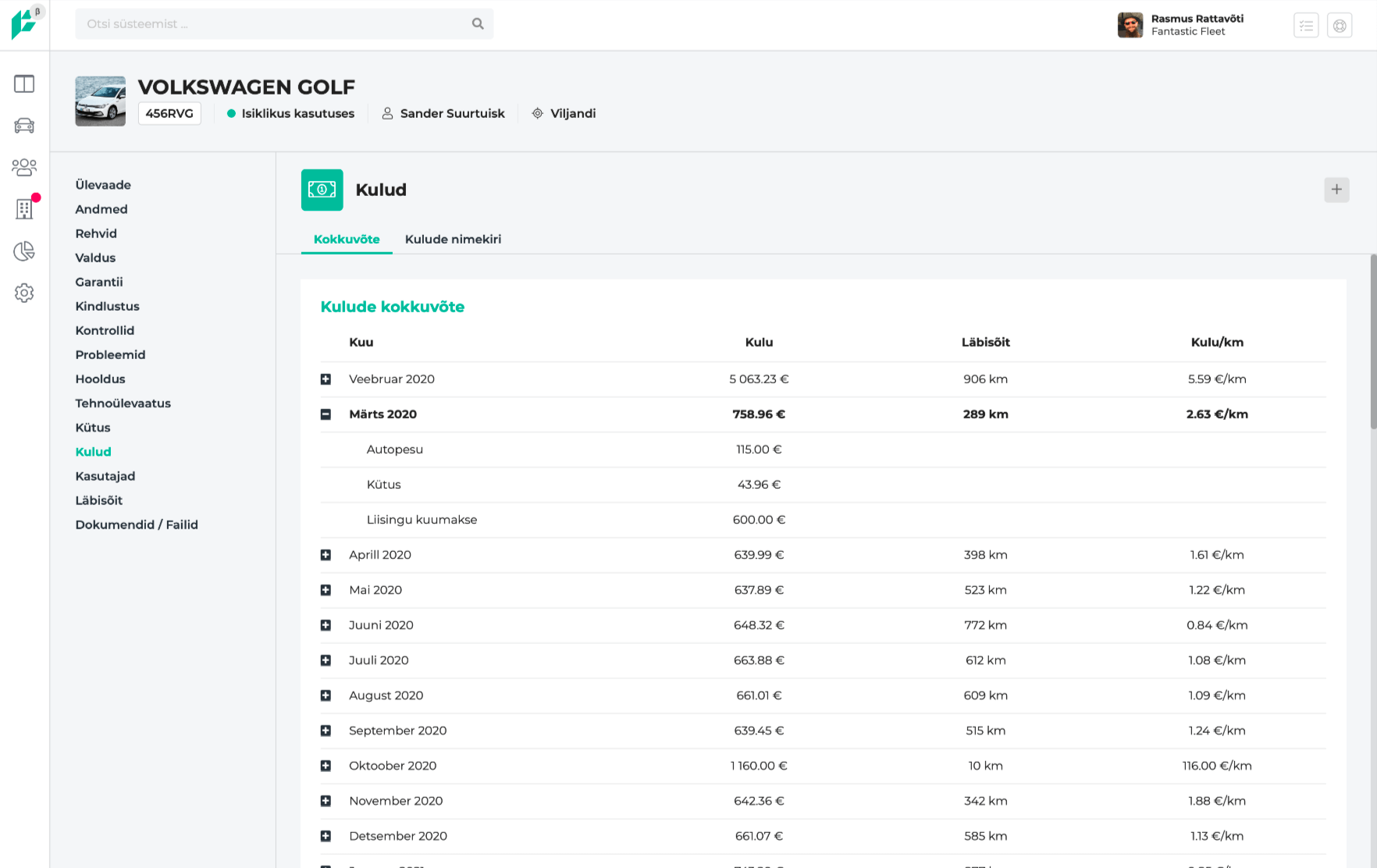The height and width of the screenshot is (868, 1377).
Task: Open the settings gear sidebar icon
Action: [24, 293]
